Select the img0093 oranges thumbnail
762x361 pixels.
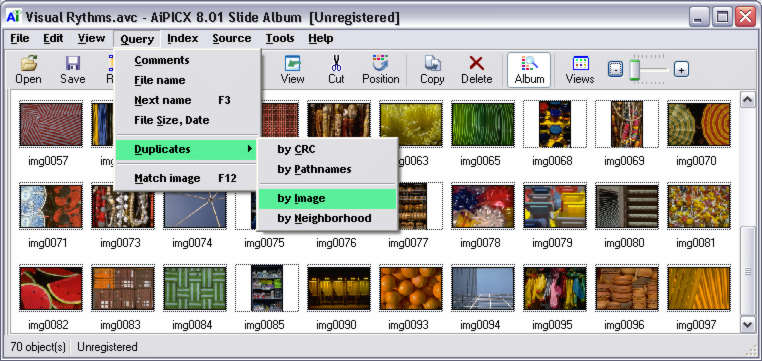pyautogui.click(x=411, y=288)
